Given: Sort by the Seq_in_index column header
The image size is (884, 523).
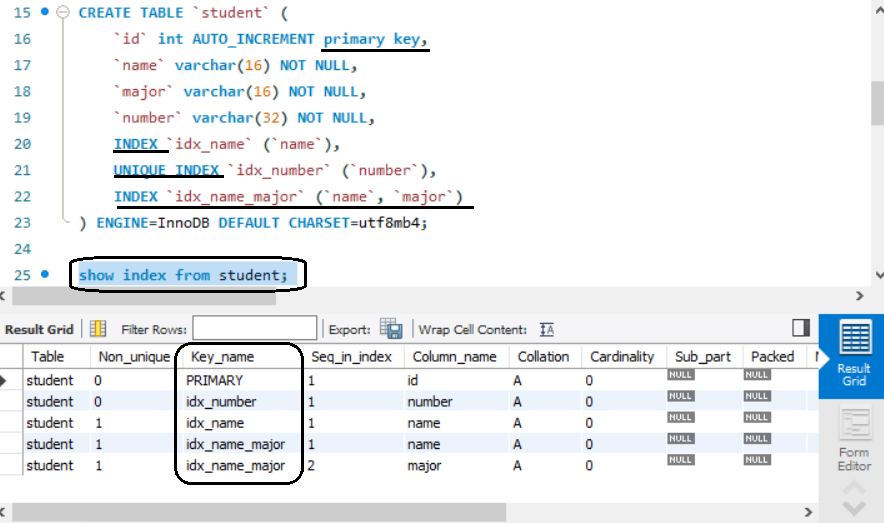Looking at the screenshot, I should 351,357.
